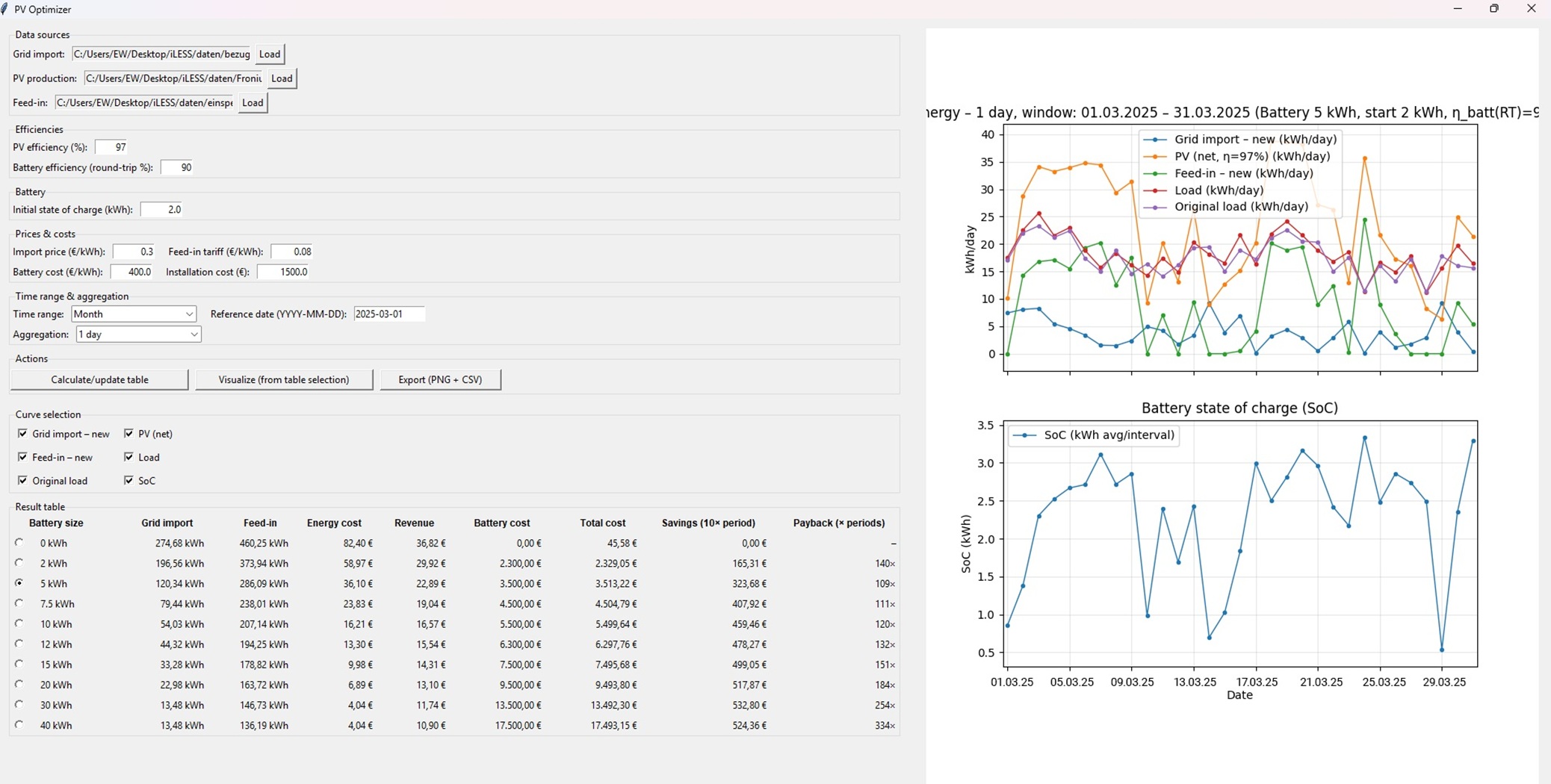Image resolution: width=1551 pixels, height=784 pixels.
Task: Maximize the PV Optimizer window
Action: point(1493,9)
